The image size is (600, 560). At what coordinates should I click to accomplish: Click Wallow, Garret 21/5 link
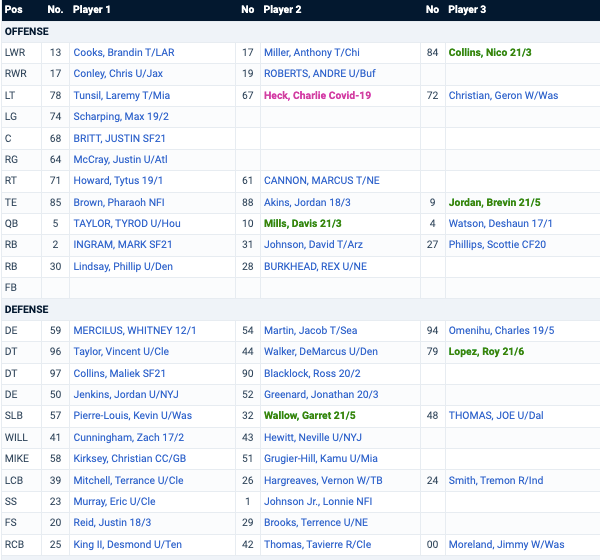310,415
